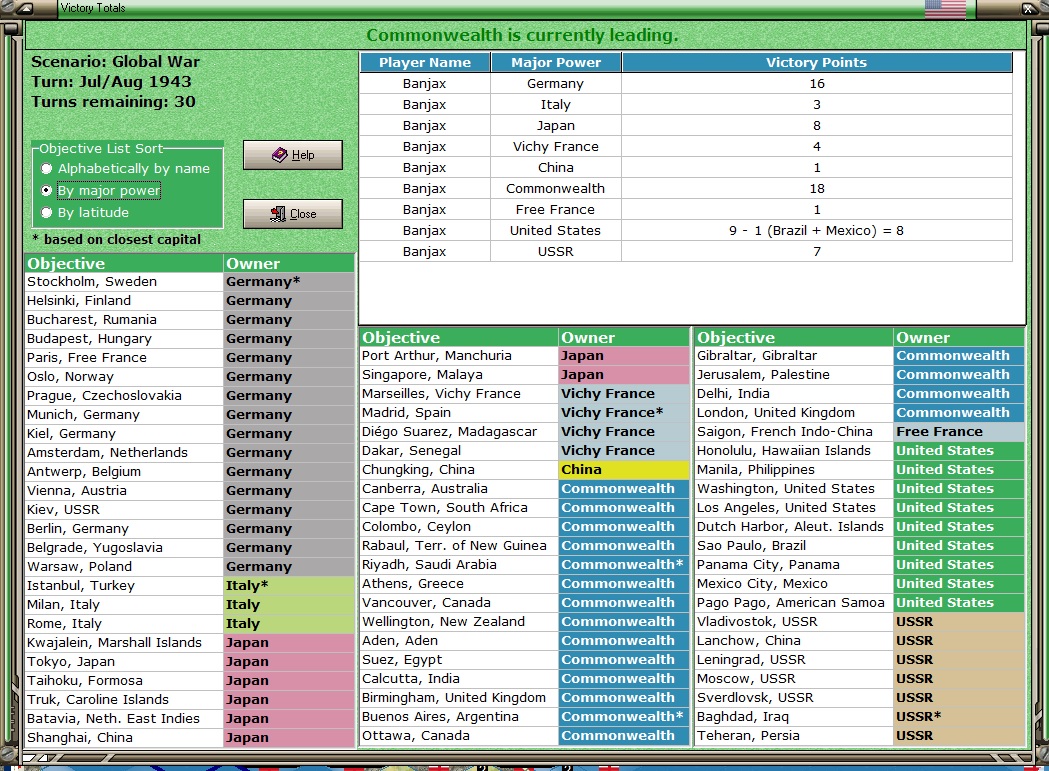Select Paris, Free France objective

[x=124, y=357]
